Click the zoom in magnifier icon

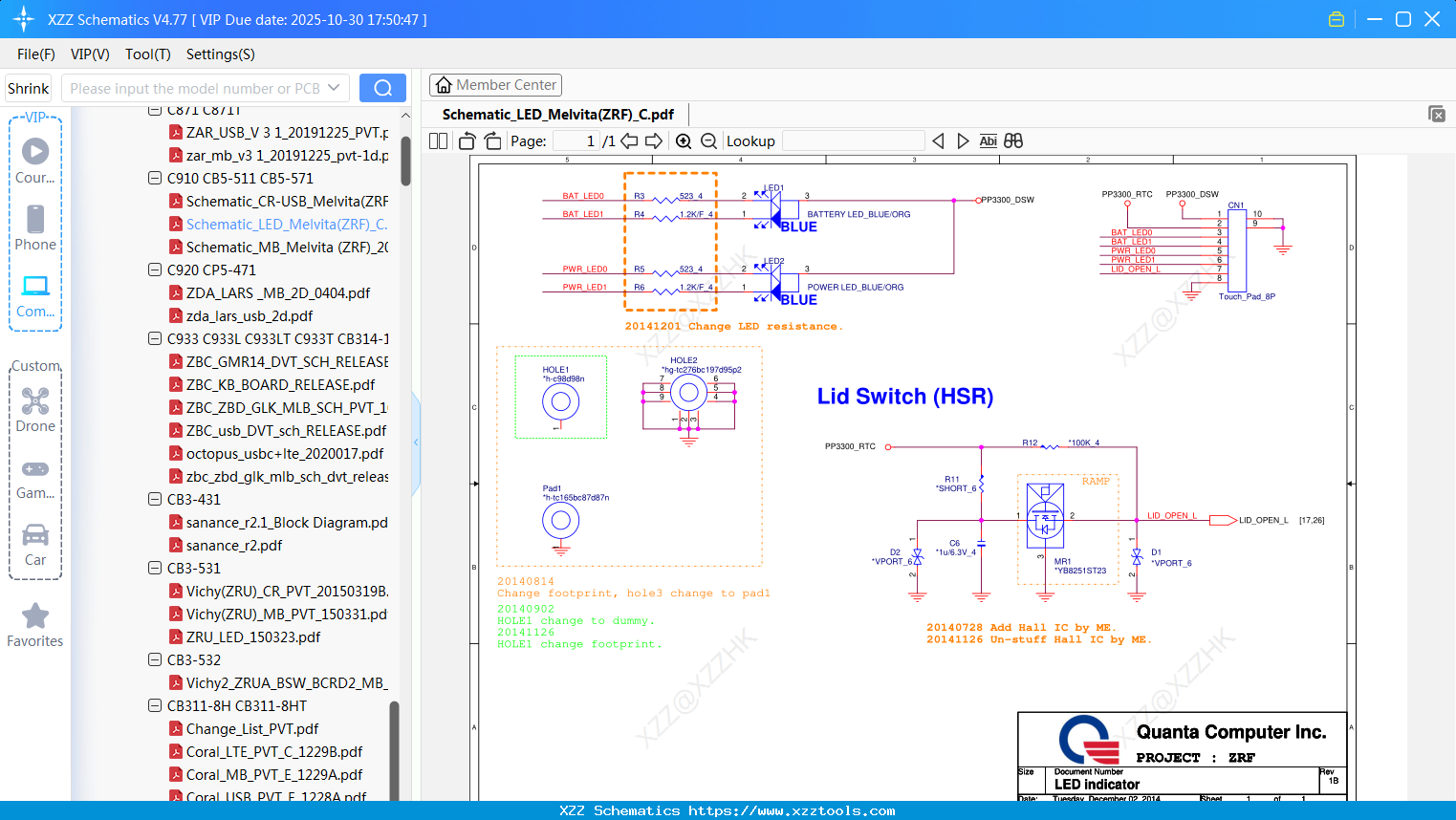tap(684, 141)
